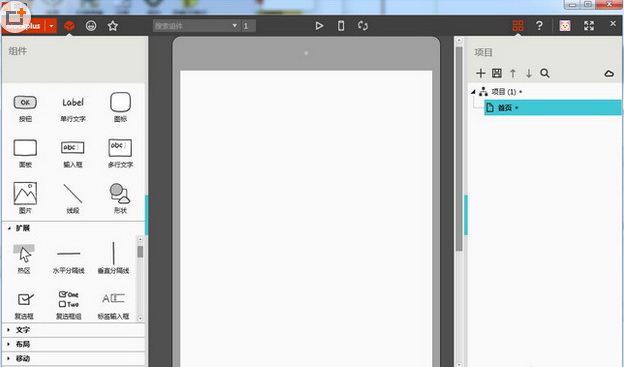Toggle fullscreen mode icon

point(589,26)
